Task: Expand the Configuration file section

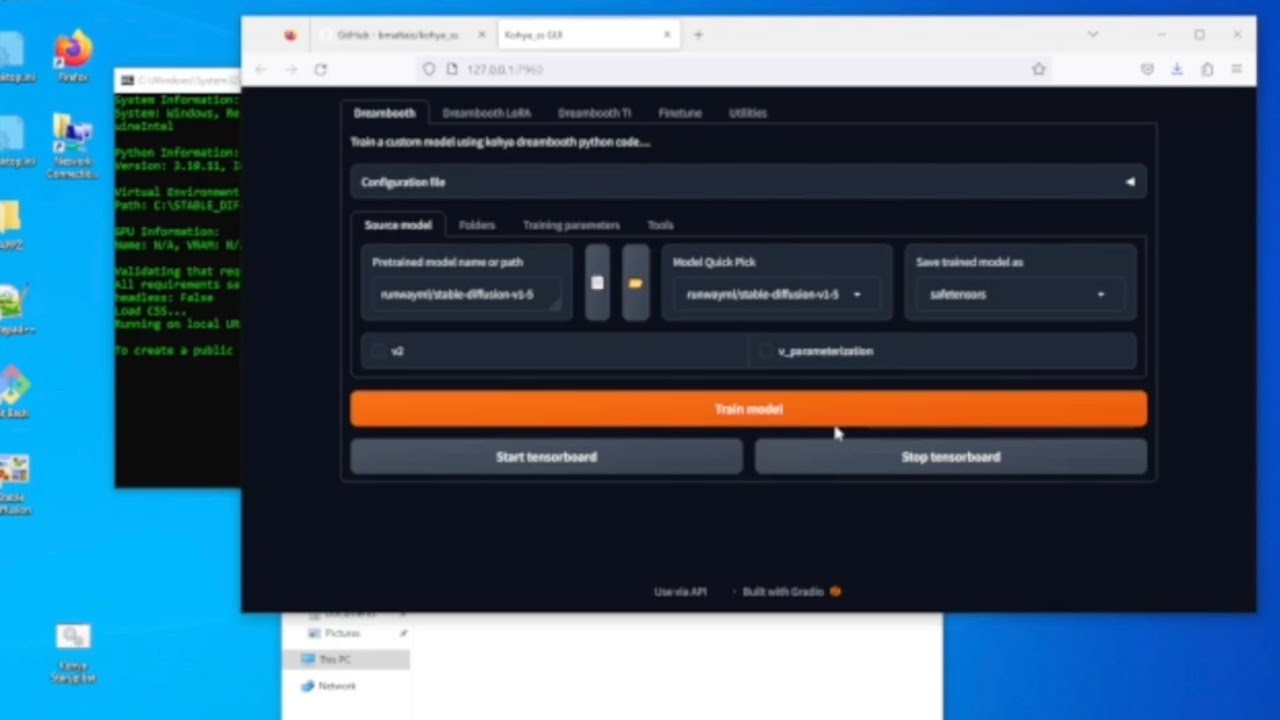Action: click(x=748, y=182)
